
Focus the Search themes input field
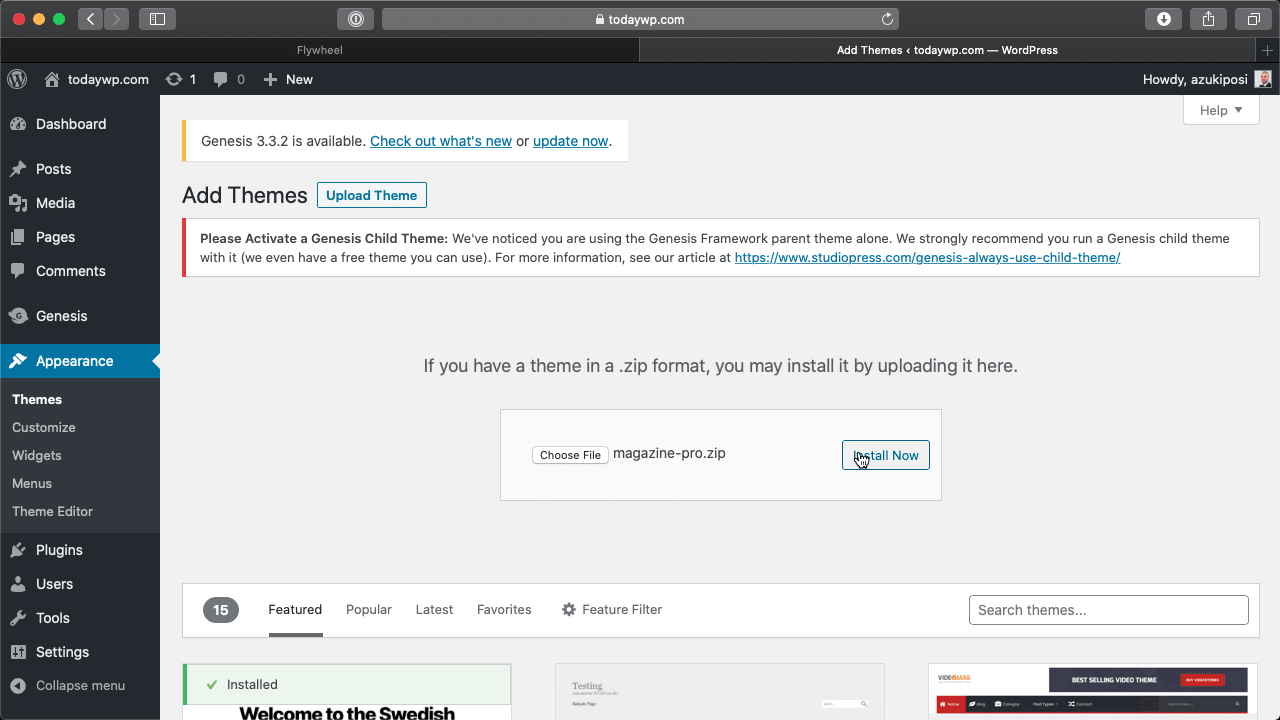1109,610
